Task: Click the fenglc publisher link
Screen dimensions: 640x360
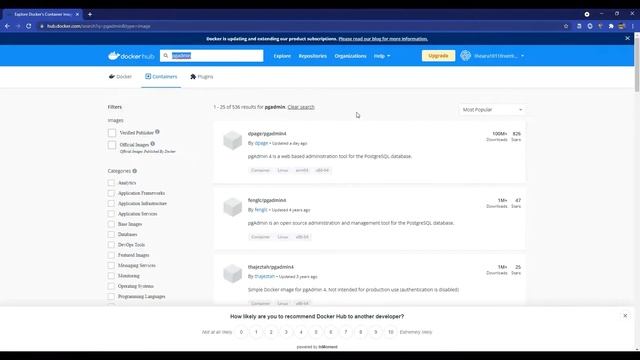Action: pyautogui.click(x=261, y=210)
